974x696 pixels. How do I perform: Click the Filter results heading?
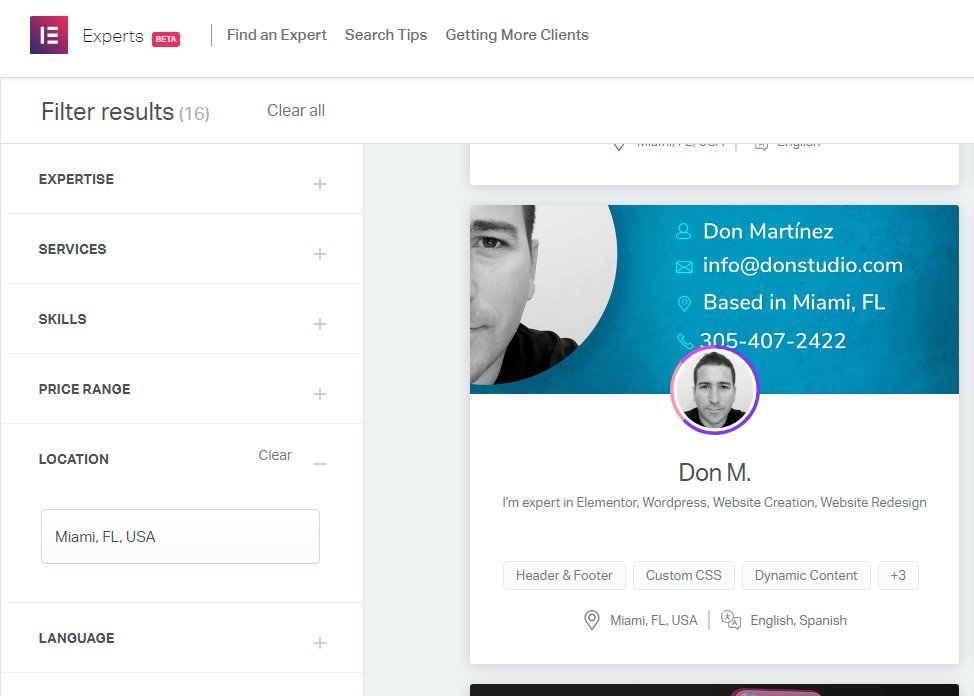coord(107,112)
